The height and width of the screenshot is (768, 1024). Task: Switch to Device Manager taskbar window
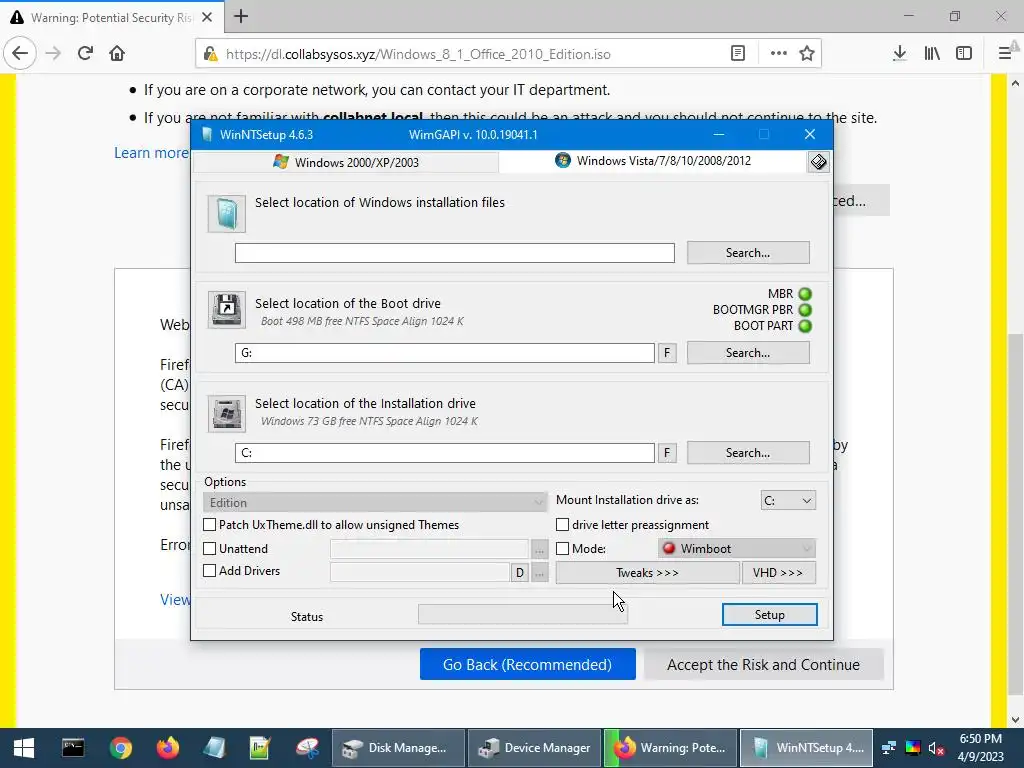[x=534, y=748]
